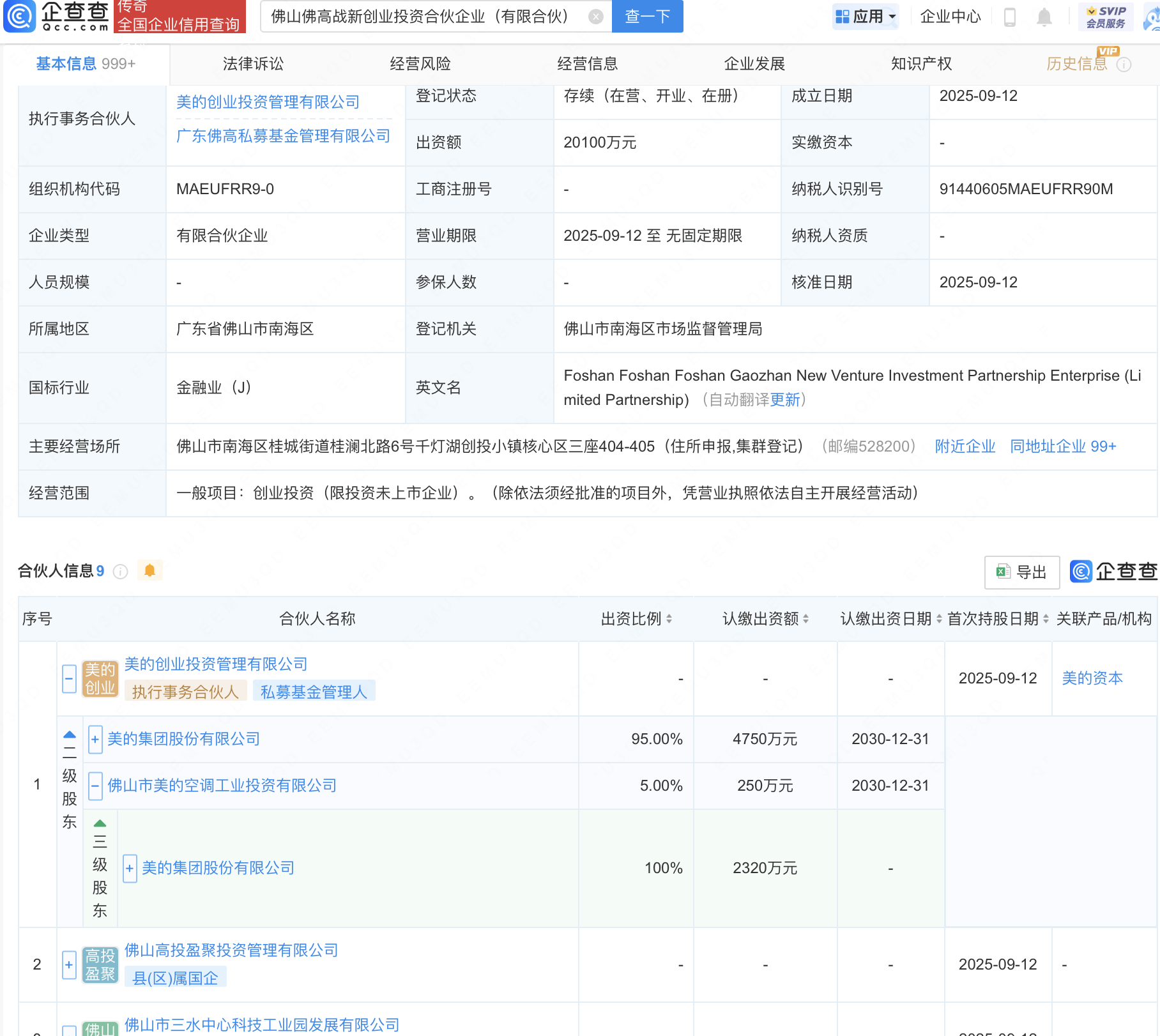Click organization code MAEUFRR9-0
Viewport: 1160px width, 1036px height.
(x=225, y=189)
